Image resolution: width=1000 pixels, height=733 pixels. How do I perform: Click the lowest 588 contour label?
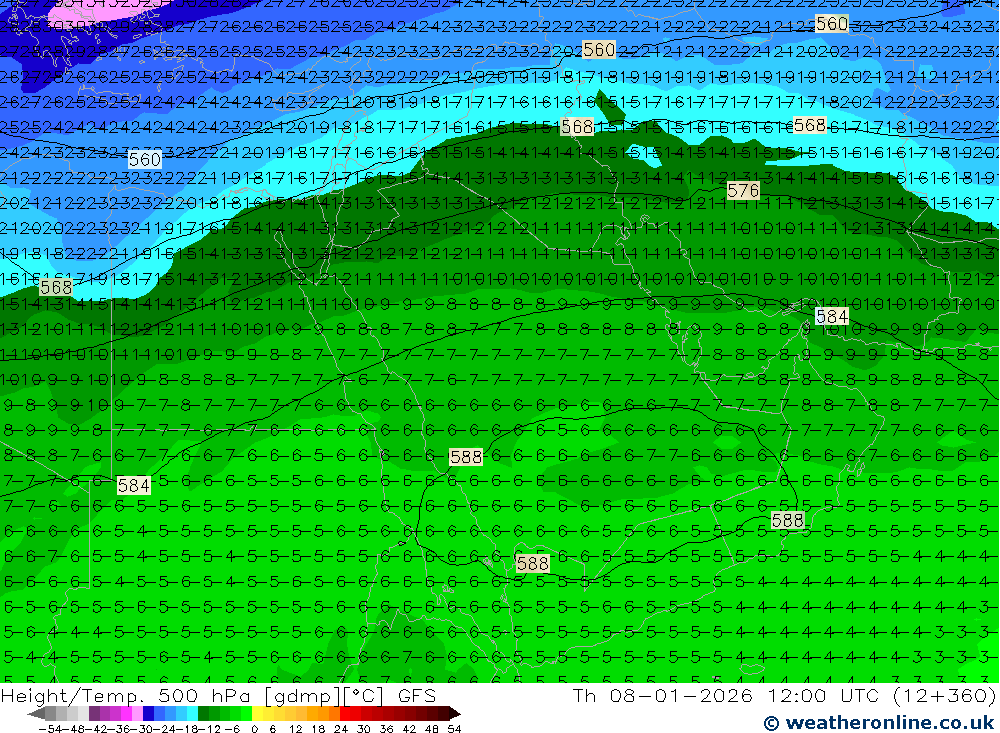click(533, 563)
